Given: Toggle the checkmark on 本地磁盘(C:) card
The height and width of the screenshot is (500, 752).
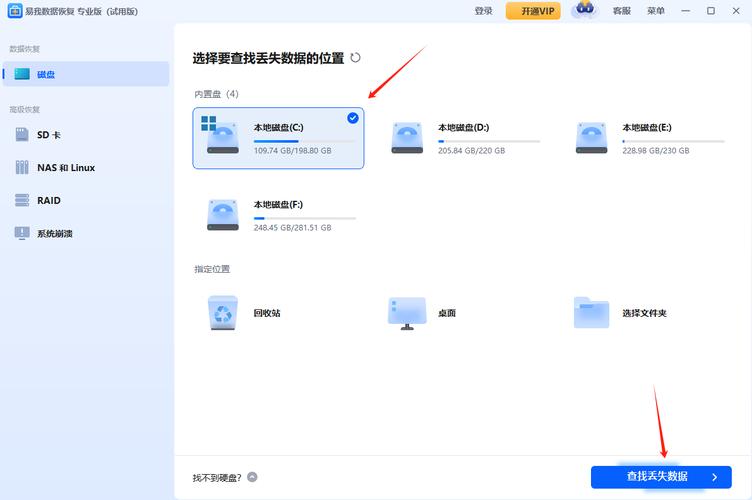Looking at the screenshot, I should (353, 118).
